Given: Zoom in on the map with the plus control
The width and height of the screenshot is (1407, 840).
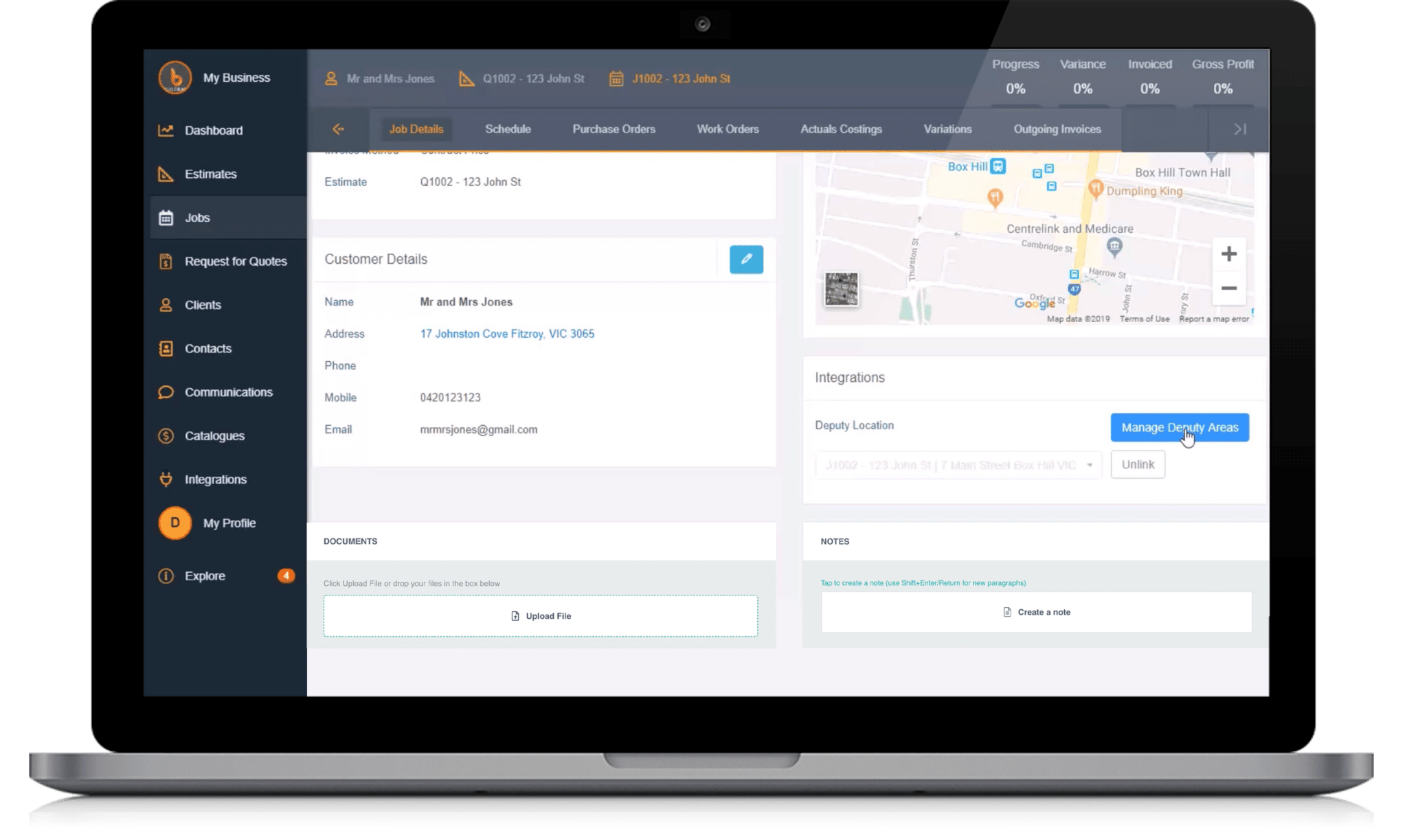Looking at the screenshot, I should [1228, 253].
